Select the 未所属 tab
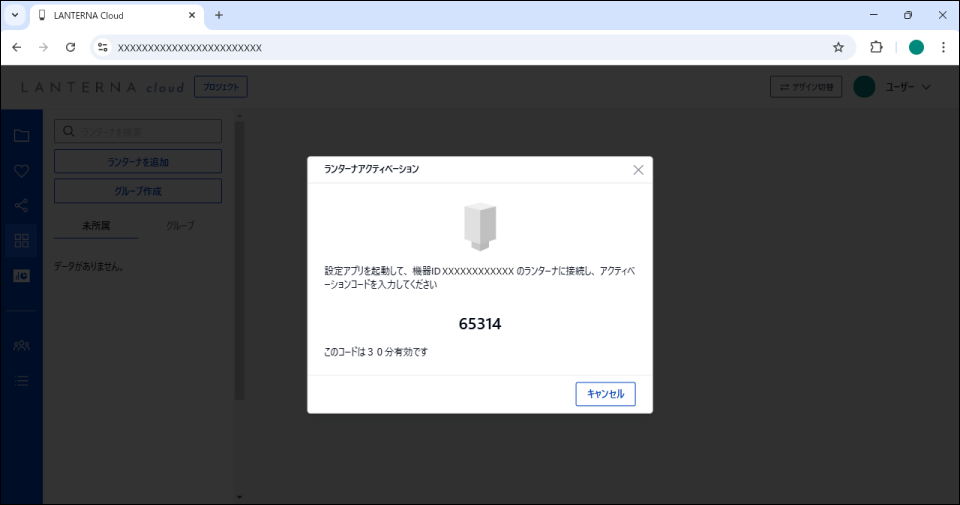 pos(96,226)
